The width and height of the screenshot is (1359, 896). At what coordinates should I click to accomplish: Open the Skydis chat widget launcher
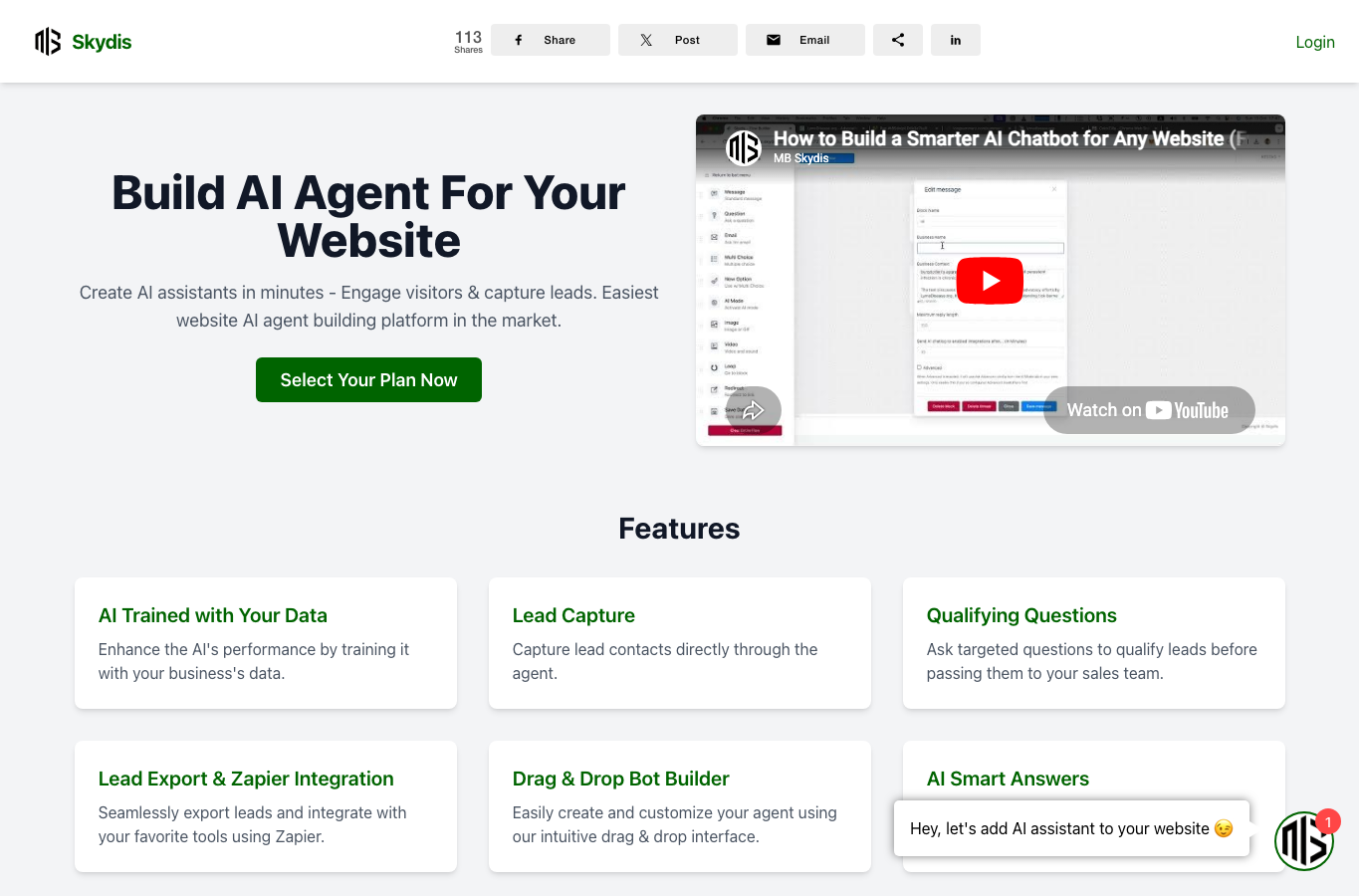pyautogui.click(x=1303, y=841)
